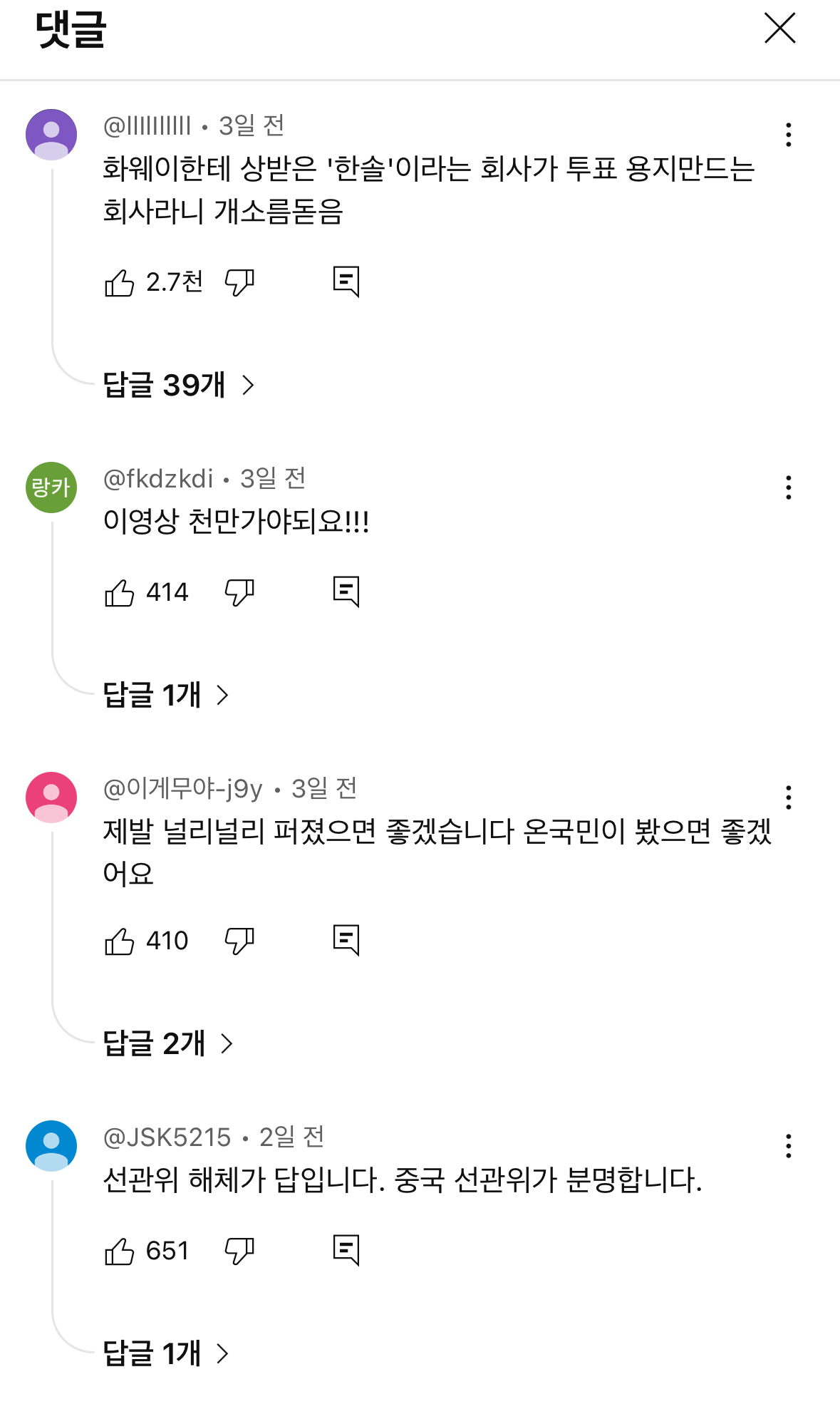The image size is (840, 1404).
Task: Like the comment about 한솔 company
Action: pos(119,283)
